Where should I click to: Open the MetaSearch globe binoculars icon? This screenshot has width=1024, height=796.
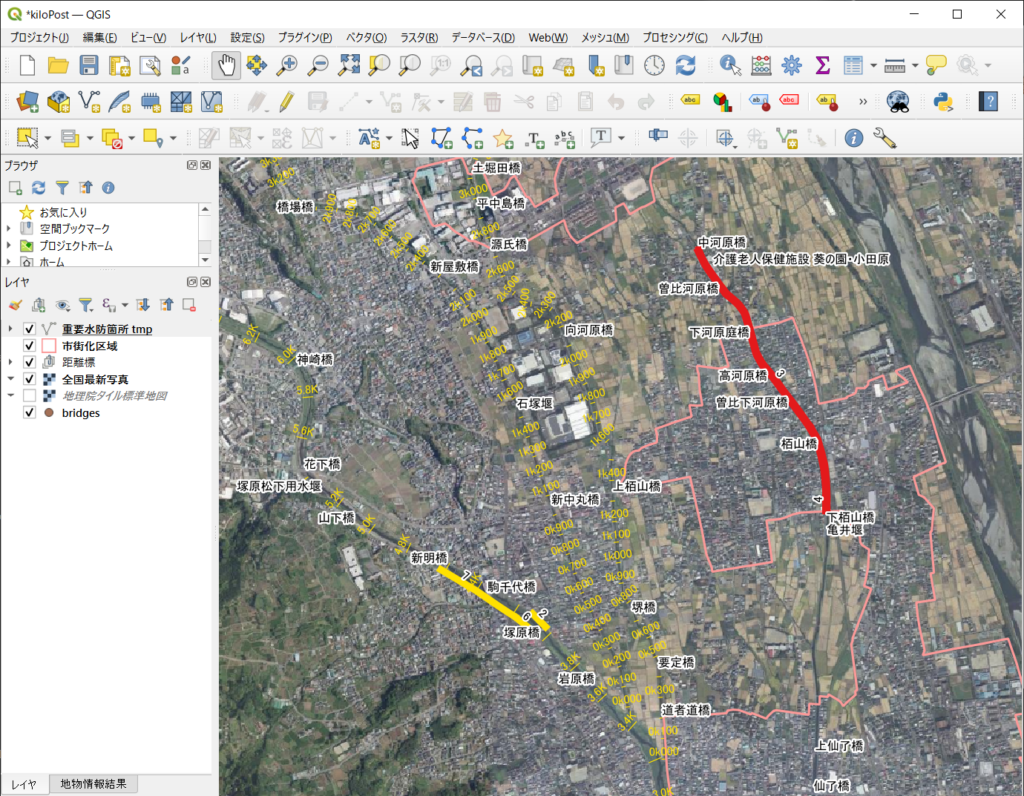899,101
